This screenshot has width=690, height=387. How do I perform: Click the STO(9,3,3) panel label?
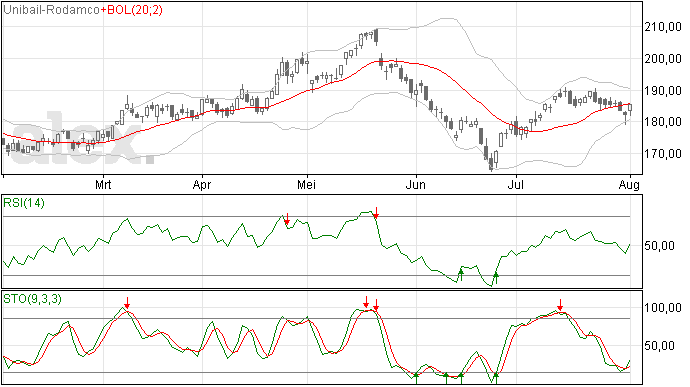pyautogui.click(x=33, y=299)
